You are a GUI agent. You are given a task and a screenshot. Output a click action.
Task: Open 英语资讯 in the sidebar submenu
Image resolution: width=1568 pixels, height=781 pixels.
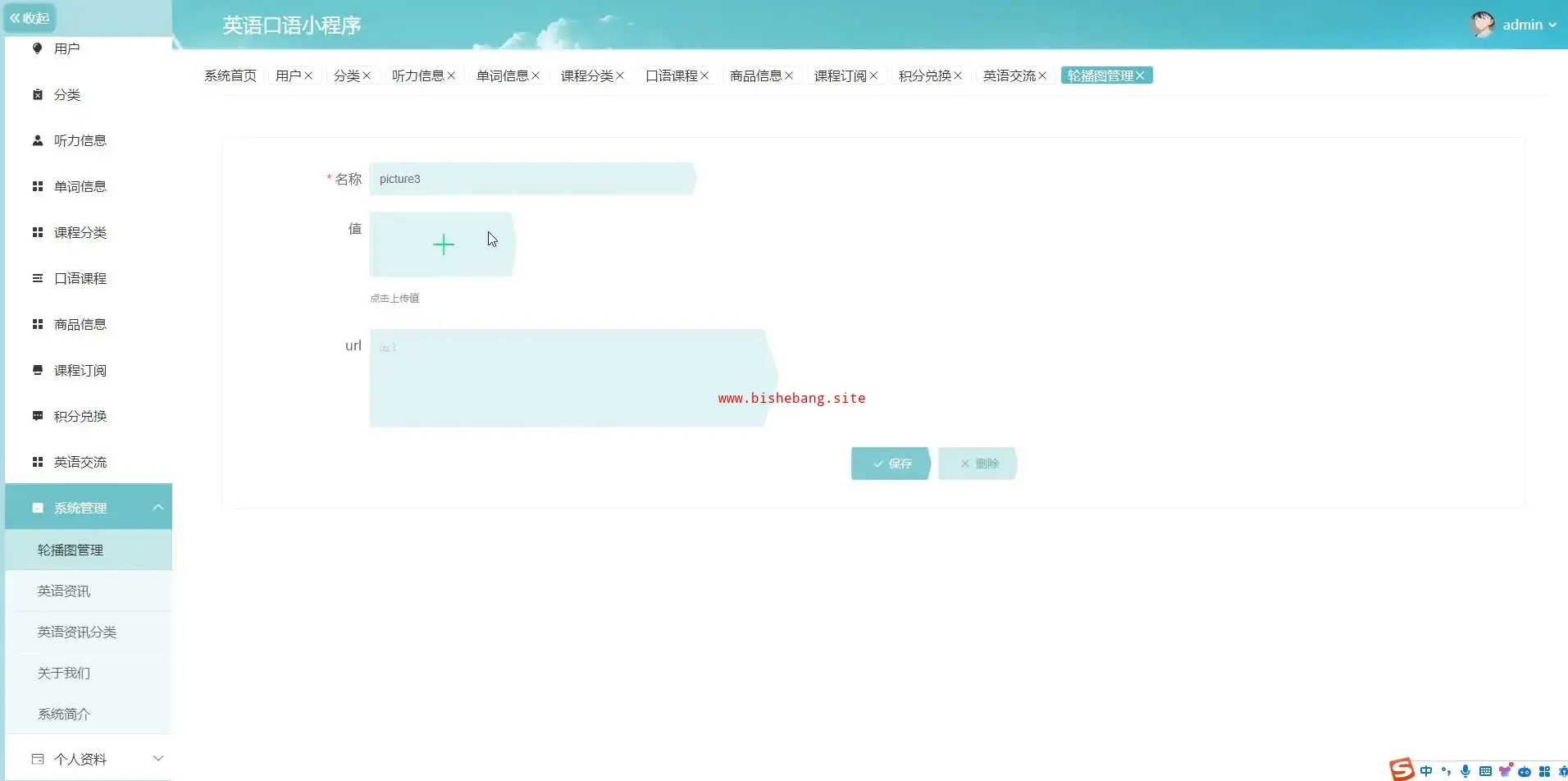(x=64, y=591)
